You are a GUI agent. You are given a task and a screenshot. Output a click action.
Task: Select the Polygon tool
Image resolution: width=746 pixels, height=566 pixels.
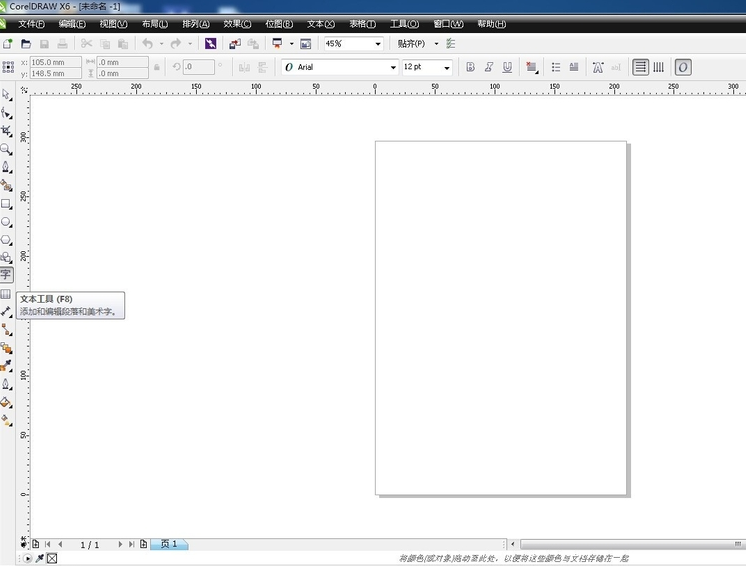tap(7, 240)
